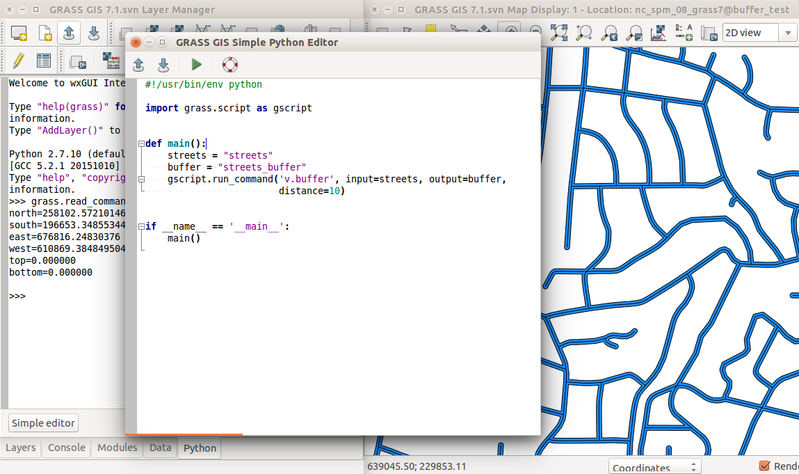799x474 pixels.
Task: Save current workspace in Layer Manager toolbar
Action: 94,33
